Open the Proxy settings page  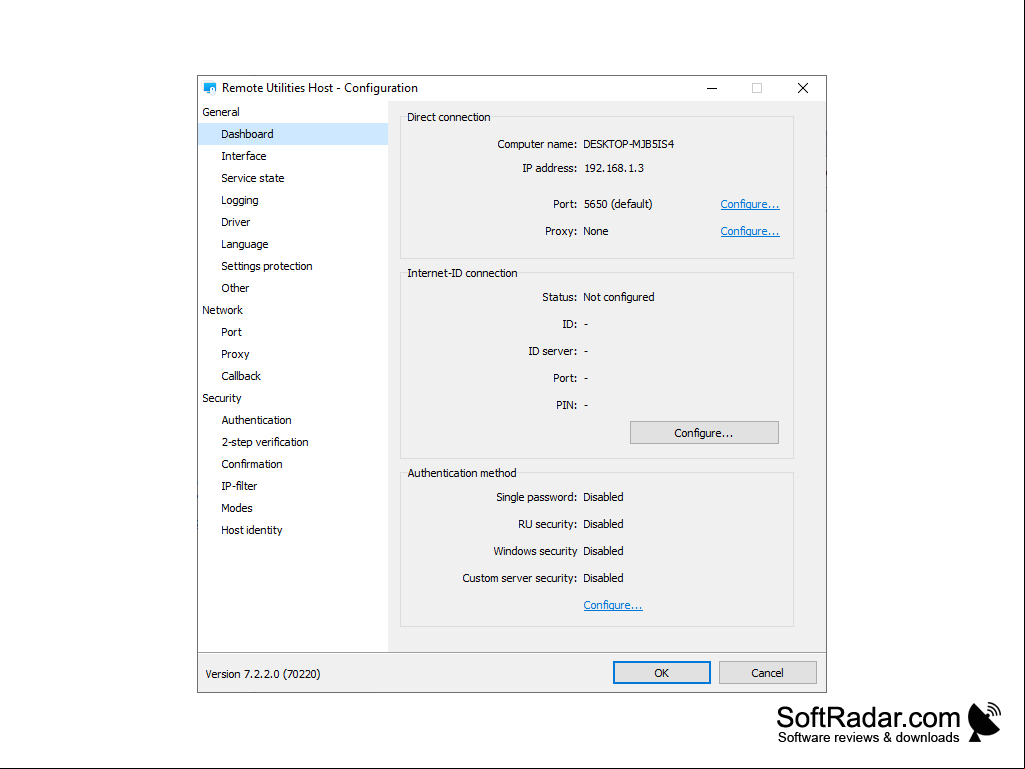coord(235,354)
